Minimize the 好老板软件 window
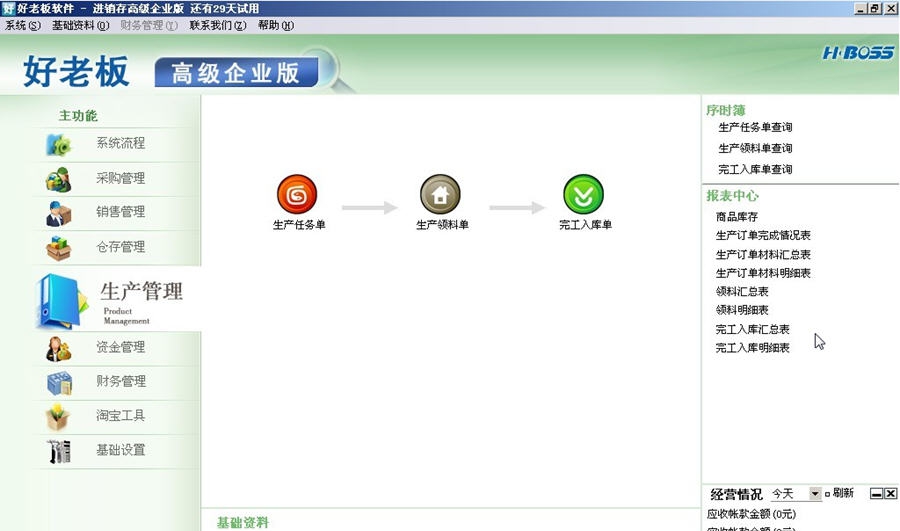 860,9
